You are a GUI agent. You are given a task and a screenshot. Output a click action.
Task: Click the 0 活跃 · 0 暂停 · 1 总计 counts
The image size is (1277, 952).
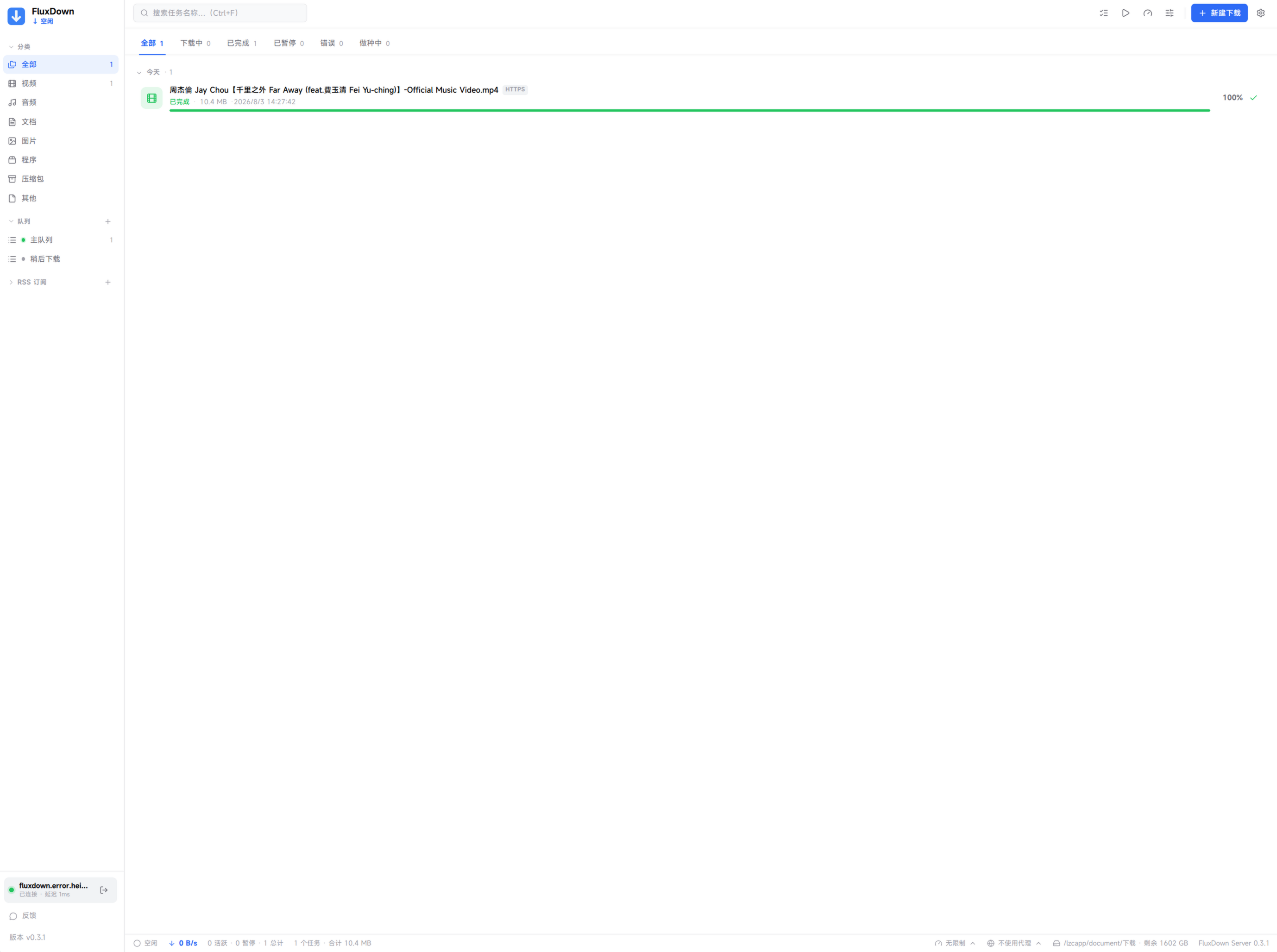tap(245, 943)
